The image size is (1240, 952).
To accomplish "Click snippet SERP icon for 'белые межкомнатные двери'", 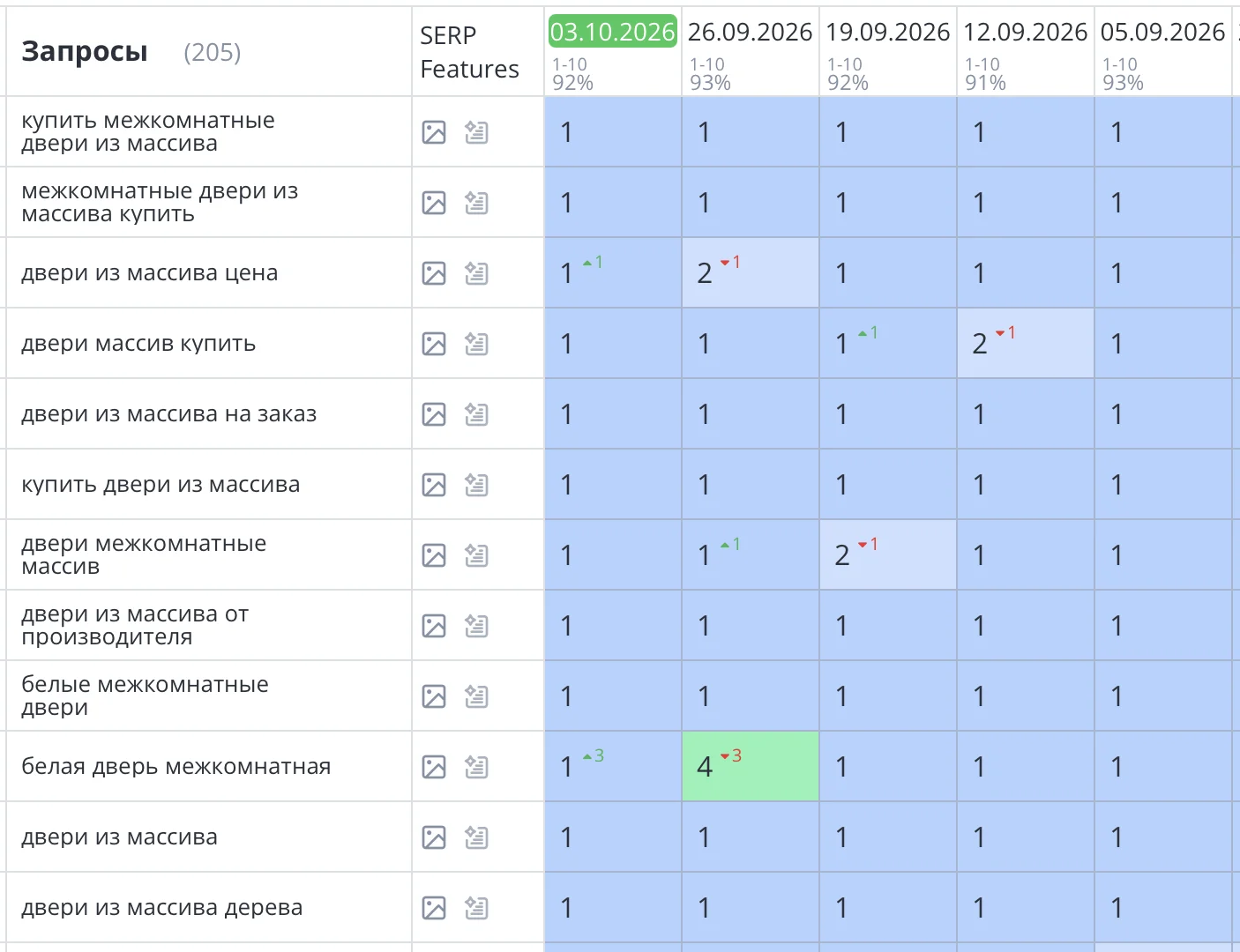I will pyautogui.click(x=476, y=696).
